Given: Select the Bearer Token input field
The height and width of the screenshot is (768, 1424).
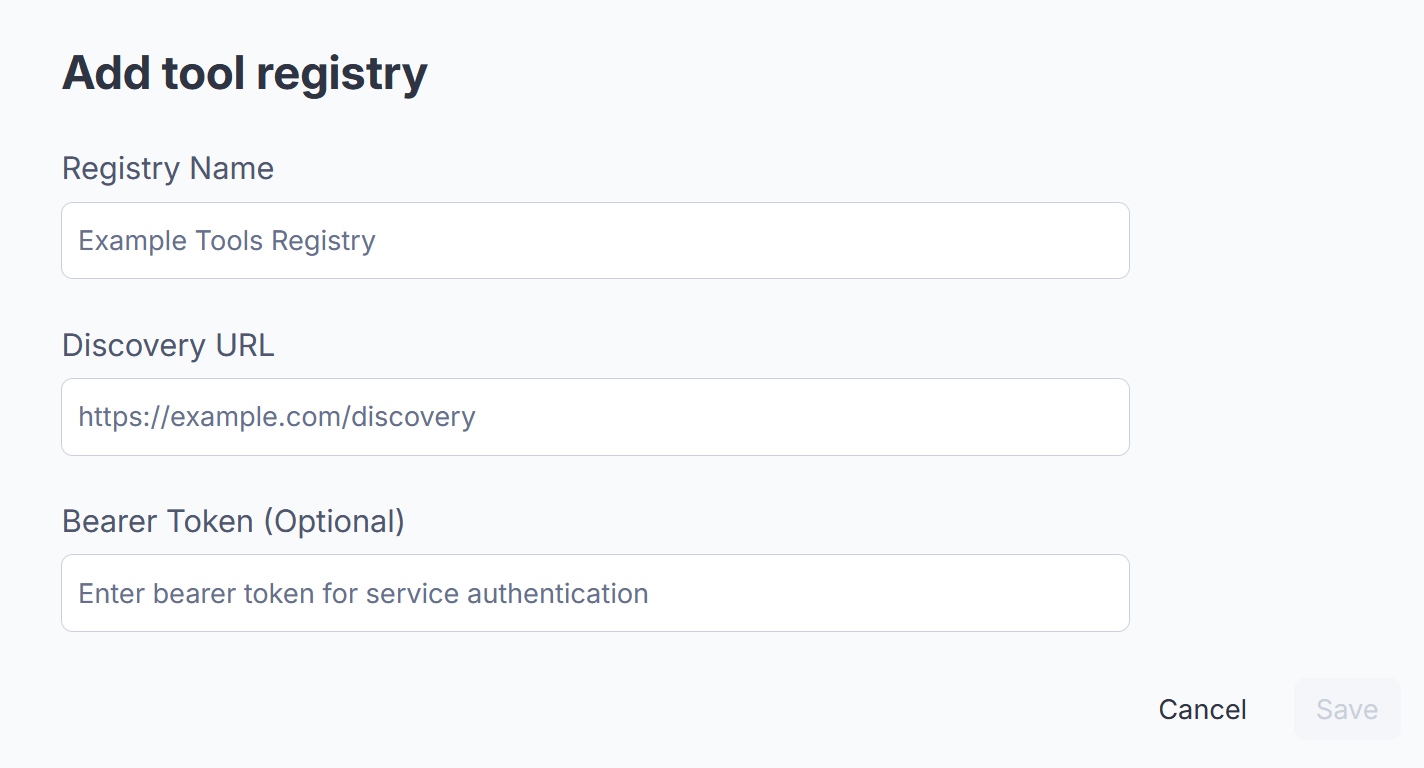Looking at the screenshot, I should coord(595,593).
